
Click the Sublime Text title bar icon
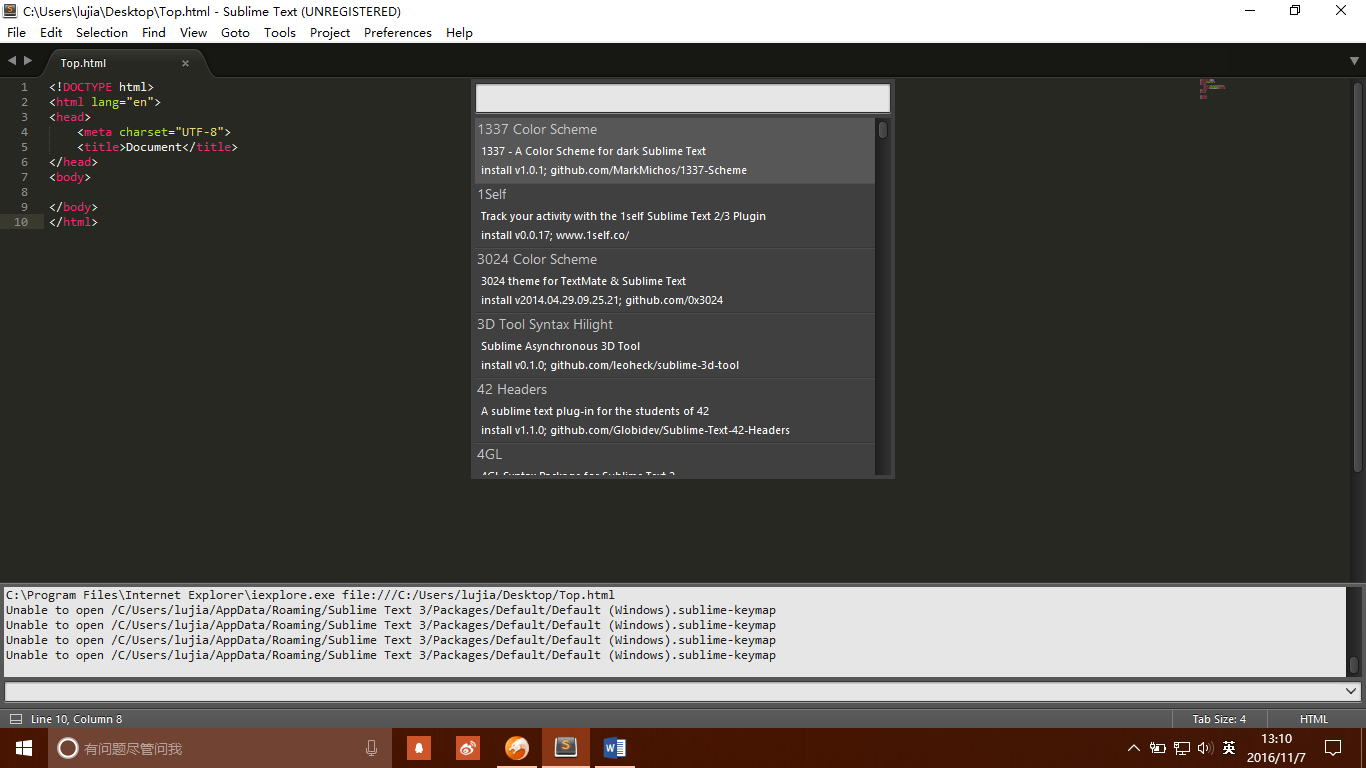click(x=10, y=11)
